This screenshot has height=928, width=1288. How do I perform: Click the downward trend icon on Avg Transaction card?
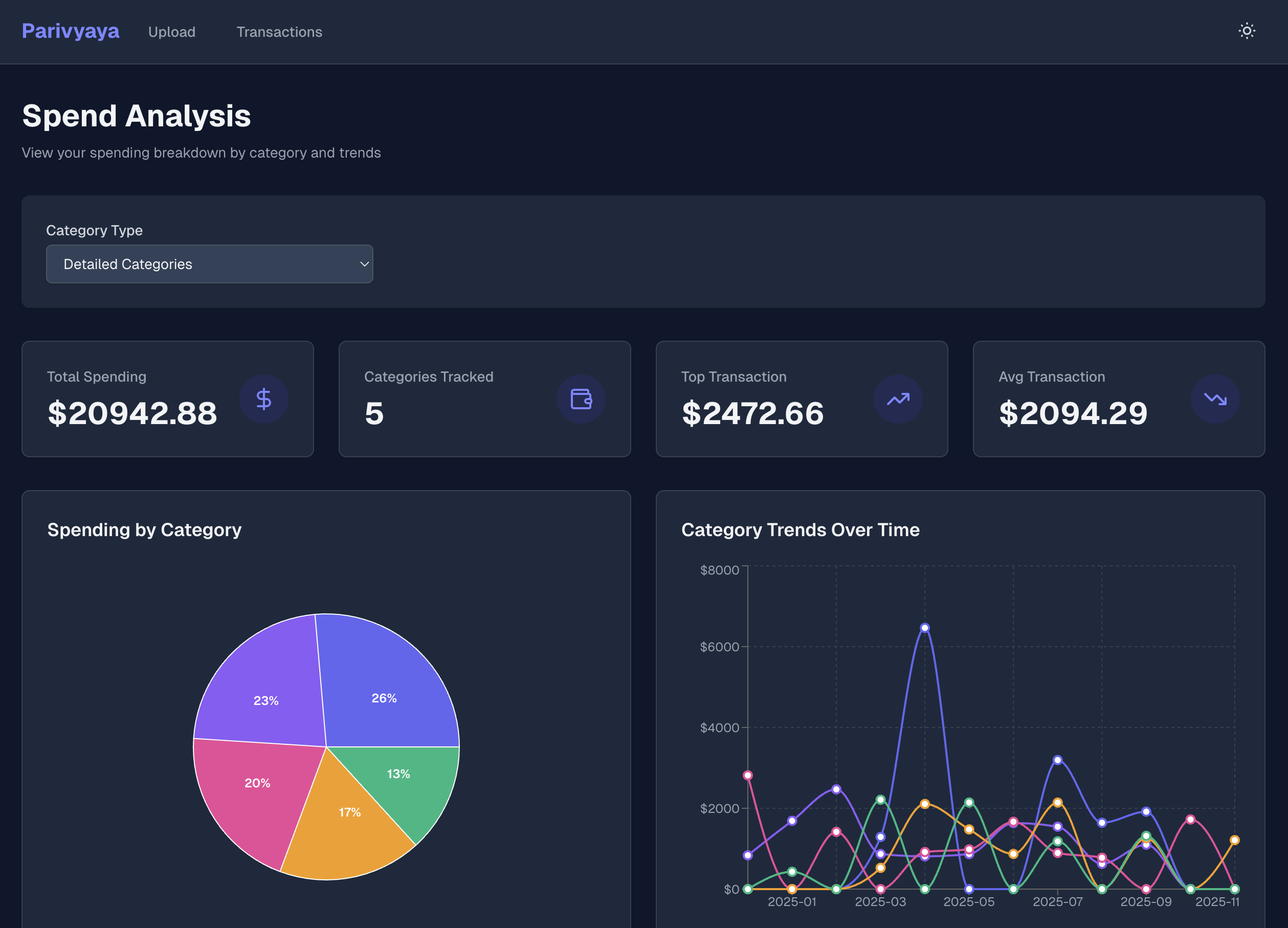point(1215,399)
